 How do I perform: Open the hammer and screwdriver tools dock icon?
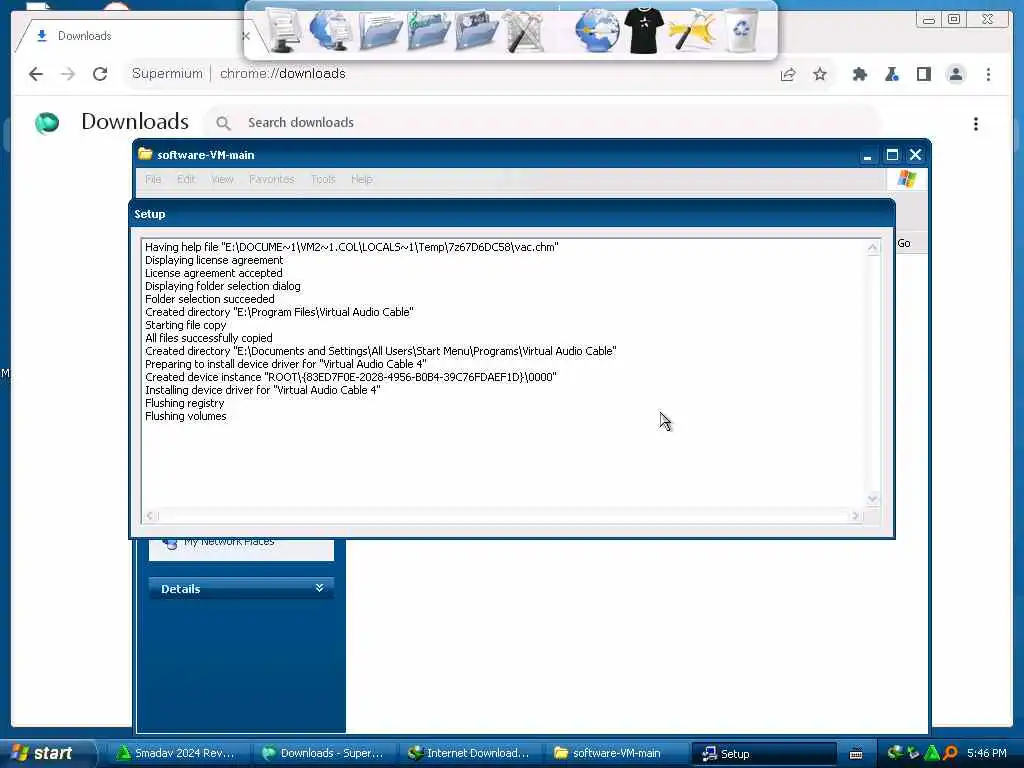pos(524,31)
